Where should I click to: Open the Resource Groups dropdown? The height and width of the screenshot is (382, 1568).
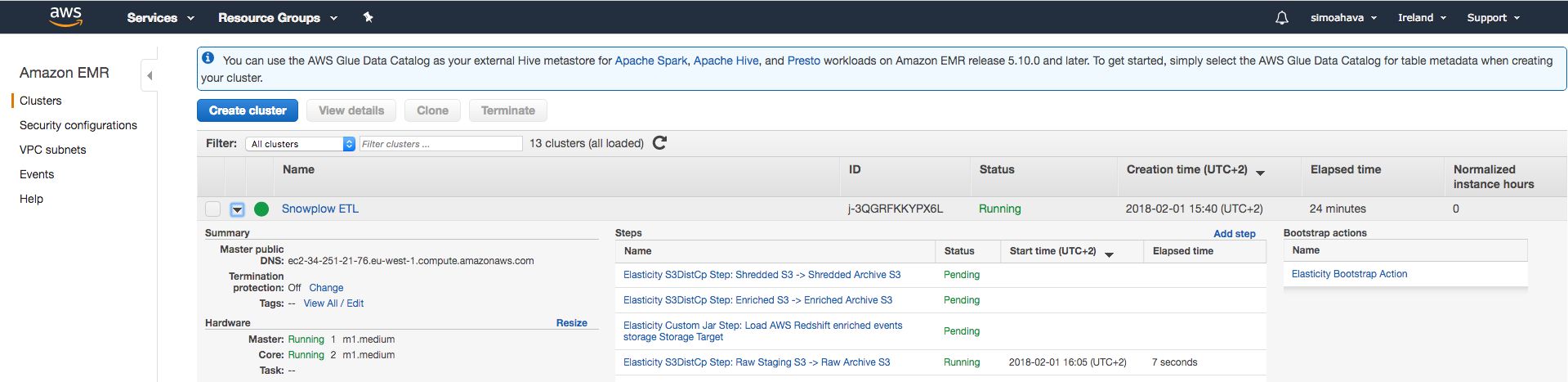click(278, 17)
